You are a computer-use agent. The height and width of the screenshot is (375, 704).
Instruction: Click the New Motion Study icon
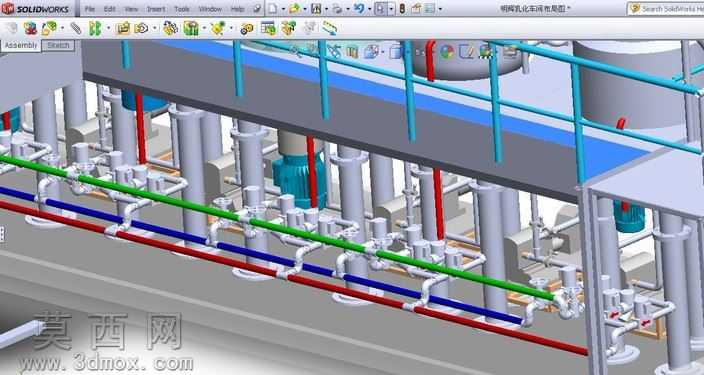point(246,29)
